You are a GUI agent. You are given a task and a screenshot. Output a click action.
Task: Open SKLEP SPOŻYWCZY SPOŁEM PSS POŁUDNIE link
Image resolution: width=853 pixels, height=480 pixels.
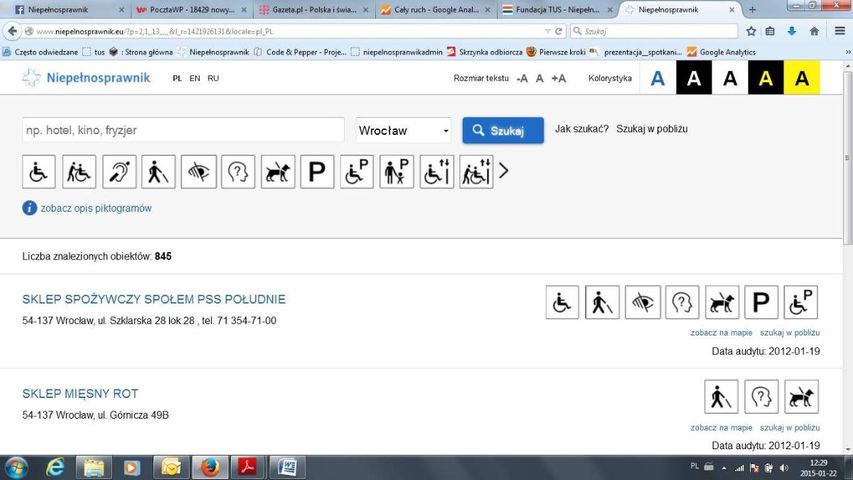coord(154,299)
